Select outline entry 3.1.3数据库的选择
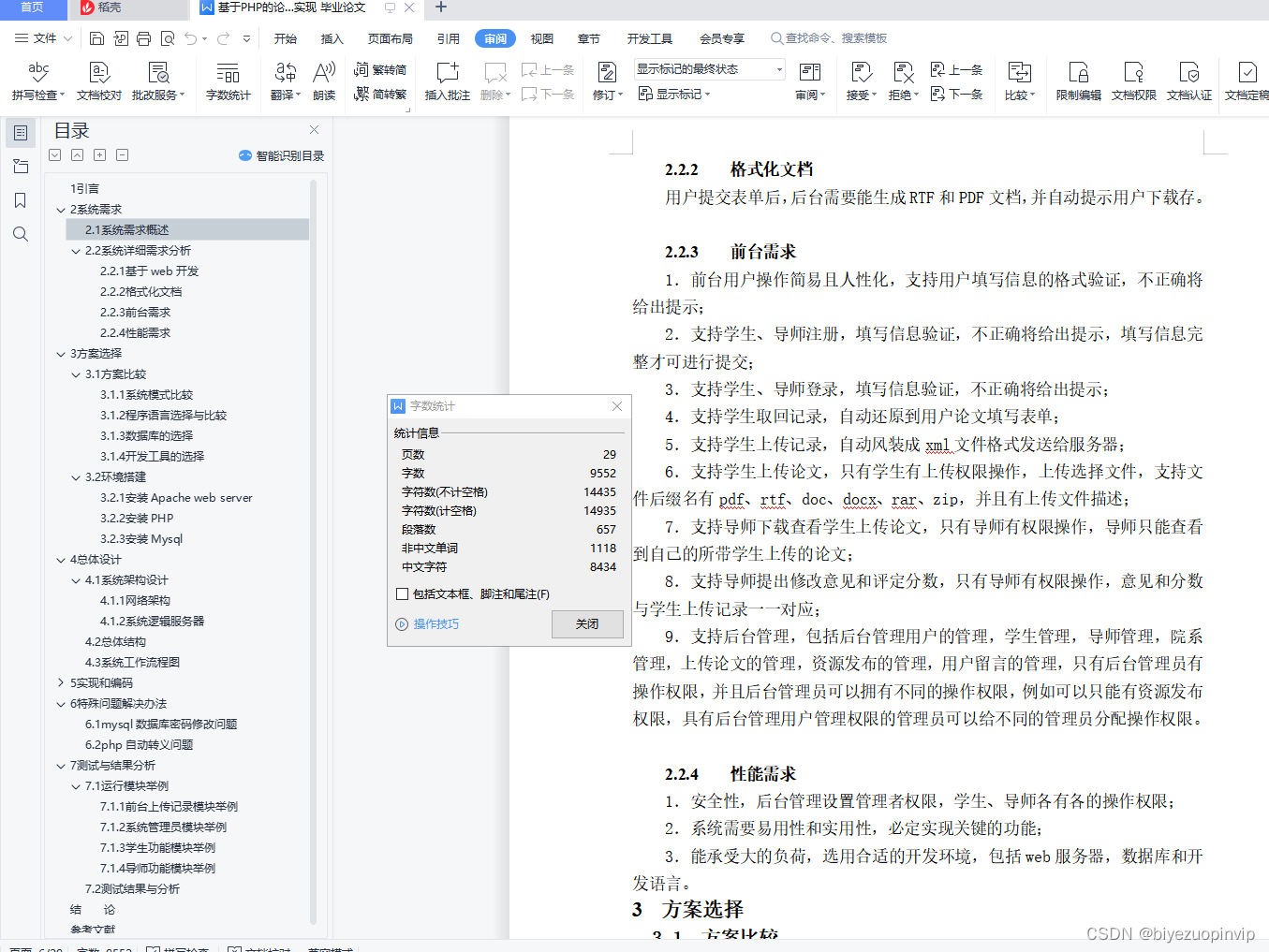 (x=147, y=436)
